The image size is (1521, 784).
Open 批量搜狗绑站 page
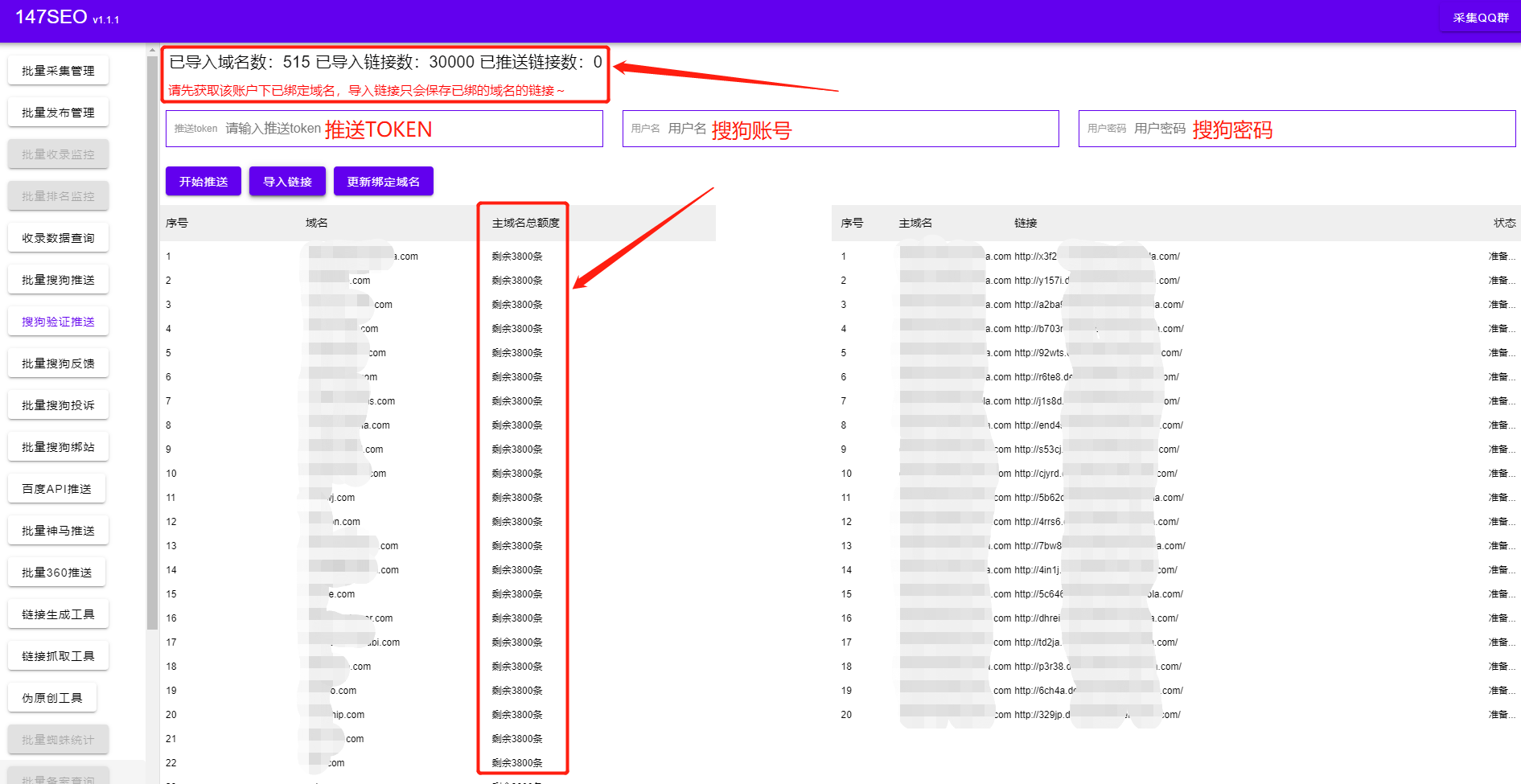(58, 447)
